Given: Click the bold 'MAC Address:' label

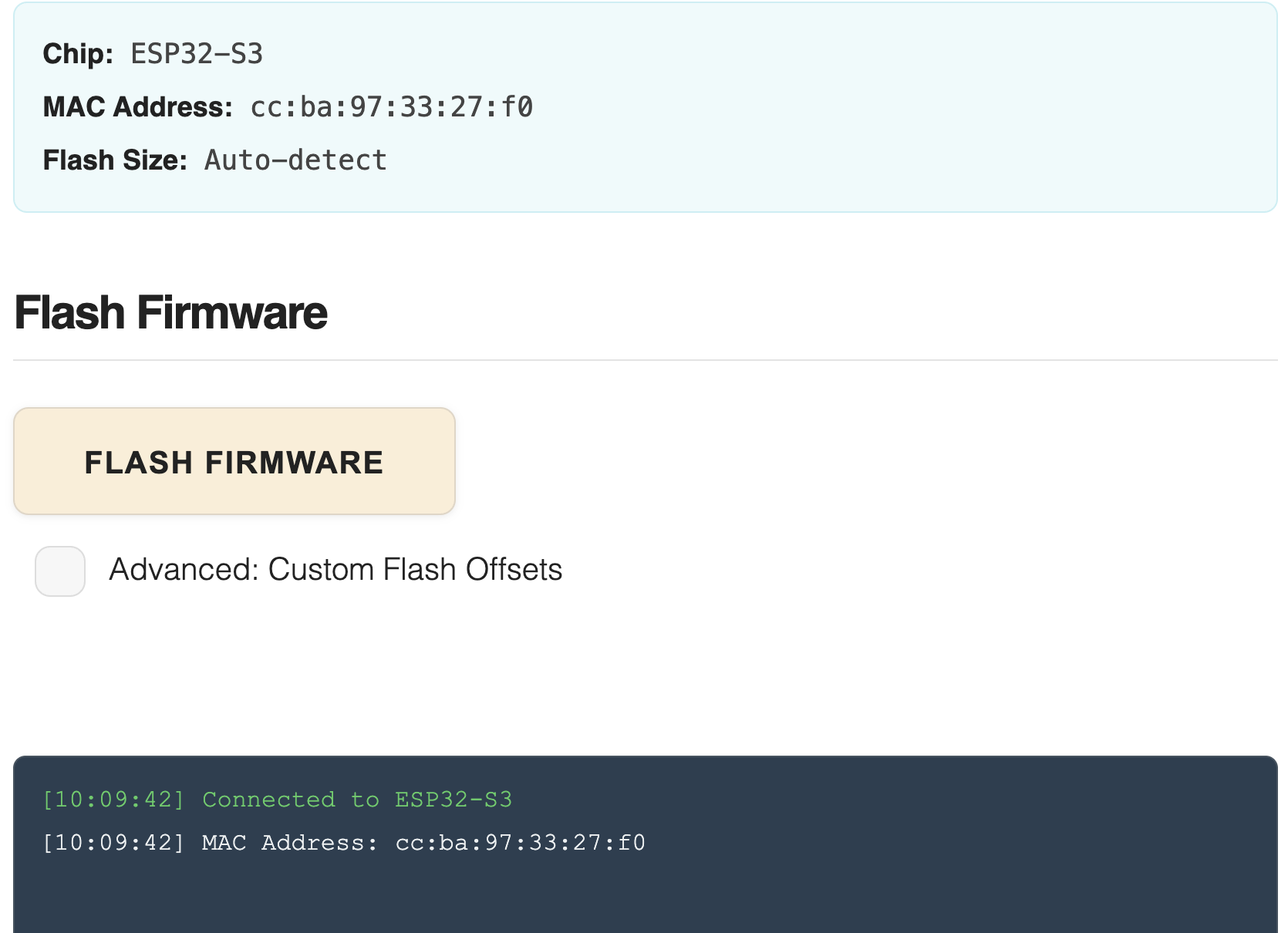Looking at the screenshot, I should pyautogui.click(x=137, y=107).
